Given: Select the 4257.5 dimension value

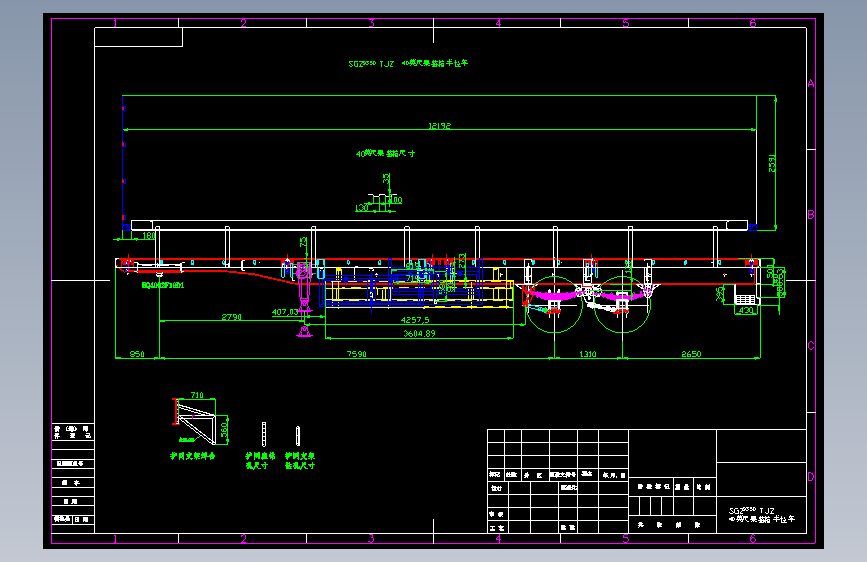Looking at the screenshot, I should (x=415, y=320).
